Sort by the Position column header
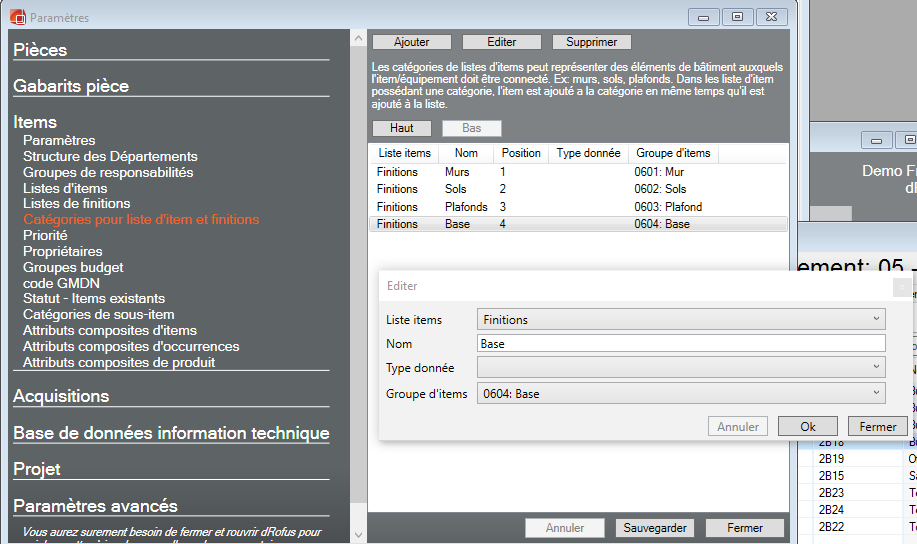This screenshot has width=917, height=544. [521, 153]
